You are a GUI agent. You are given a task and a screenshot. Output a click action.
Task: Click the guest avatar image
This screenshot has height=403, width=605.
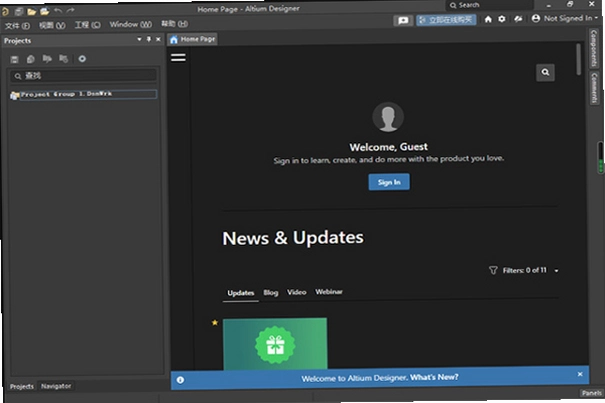388,117
